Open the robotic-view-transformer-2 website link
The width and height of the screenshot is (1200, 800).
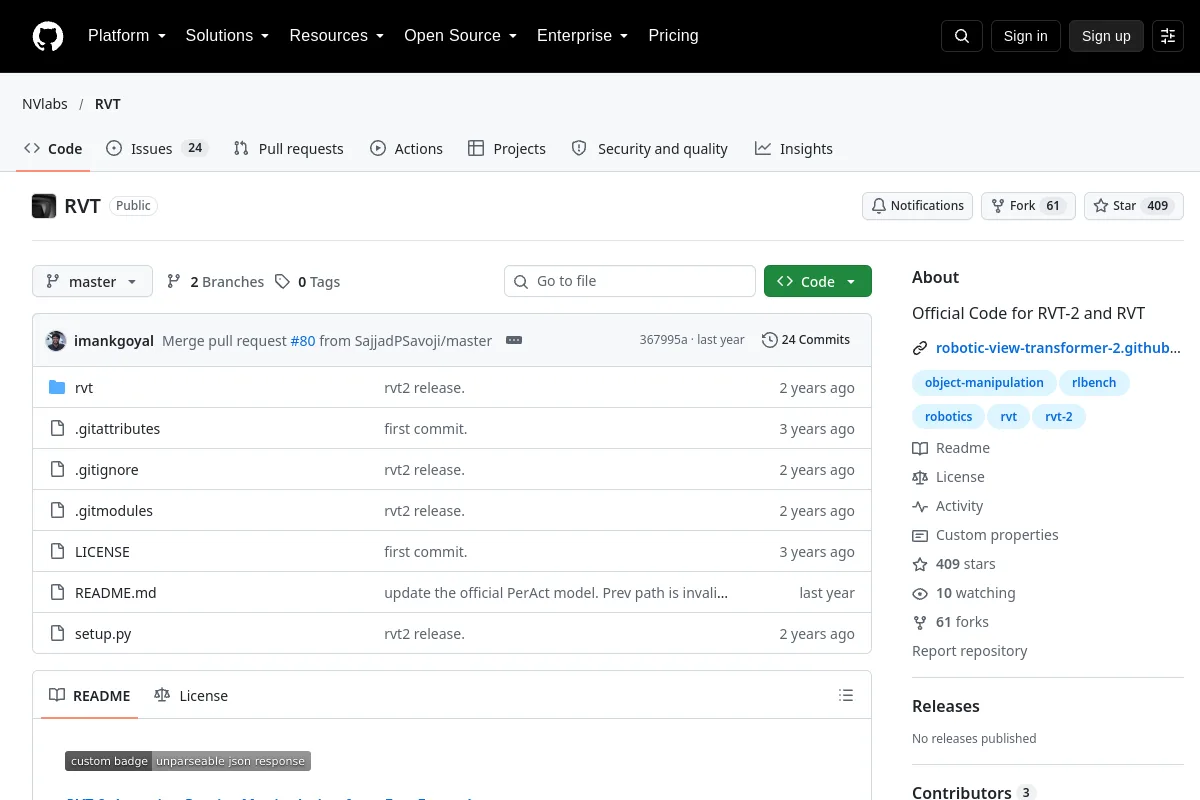click(1058, 349)
